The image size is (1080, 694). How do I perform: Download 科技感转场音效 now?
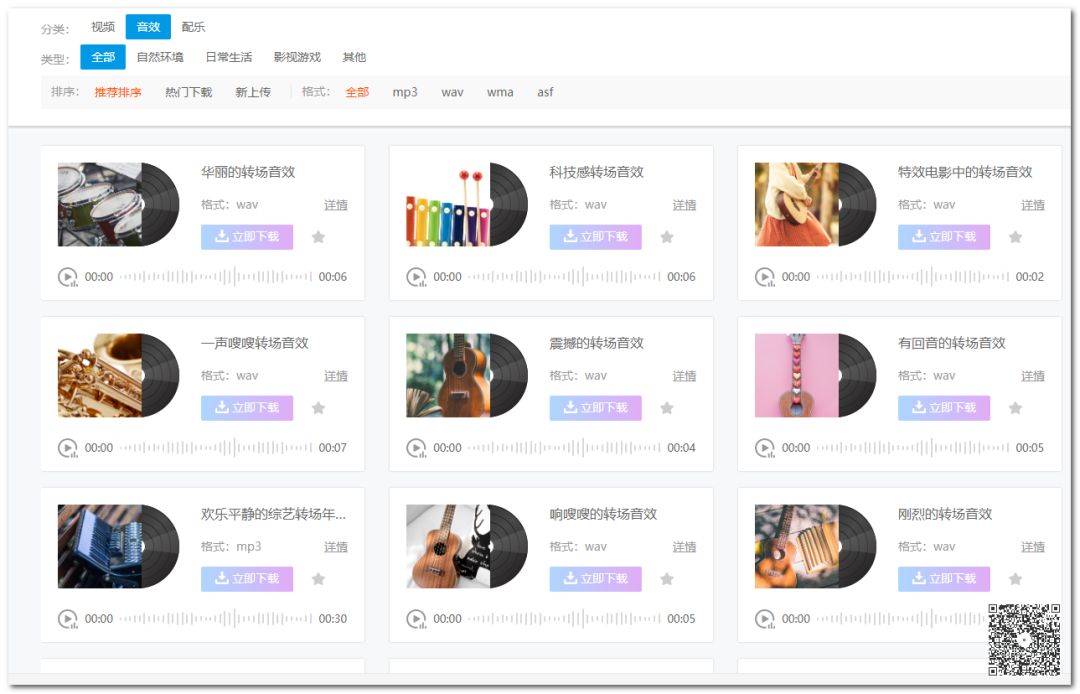click(x=596, y=237)
